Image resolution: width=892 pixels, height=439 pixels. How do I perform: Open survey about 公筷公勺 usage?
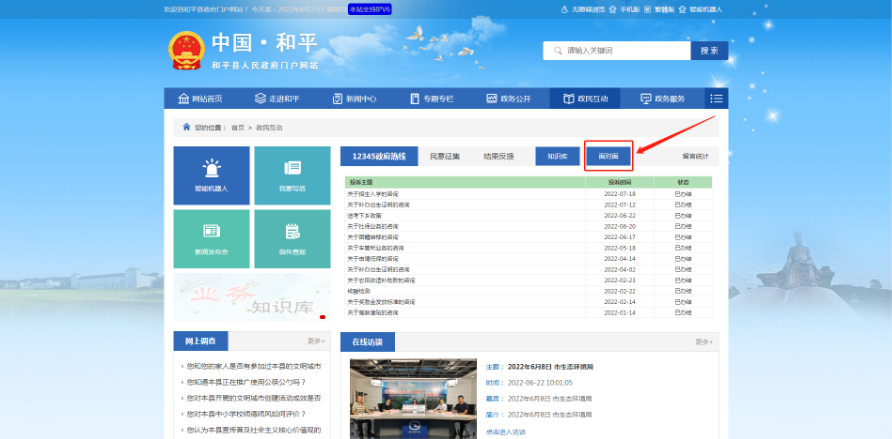coord(246,382)
